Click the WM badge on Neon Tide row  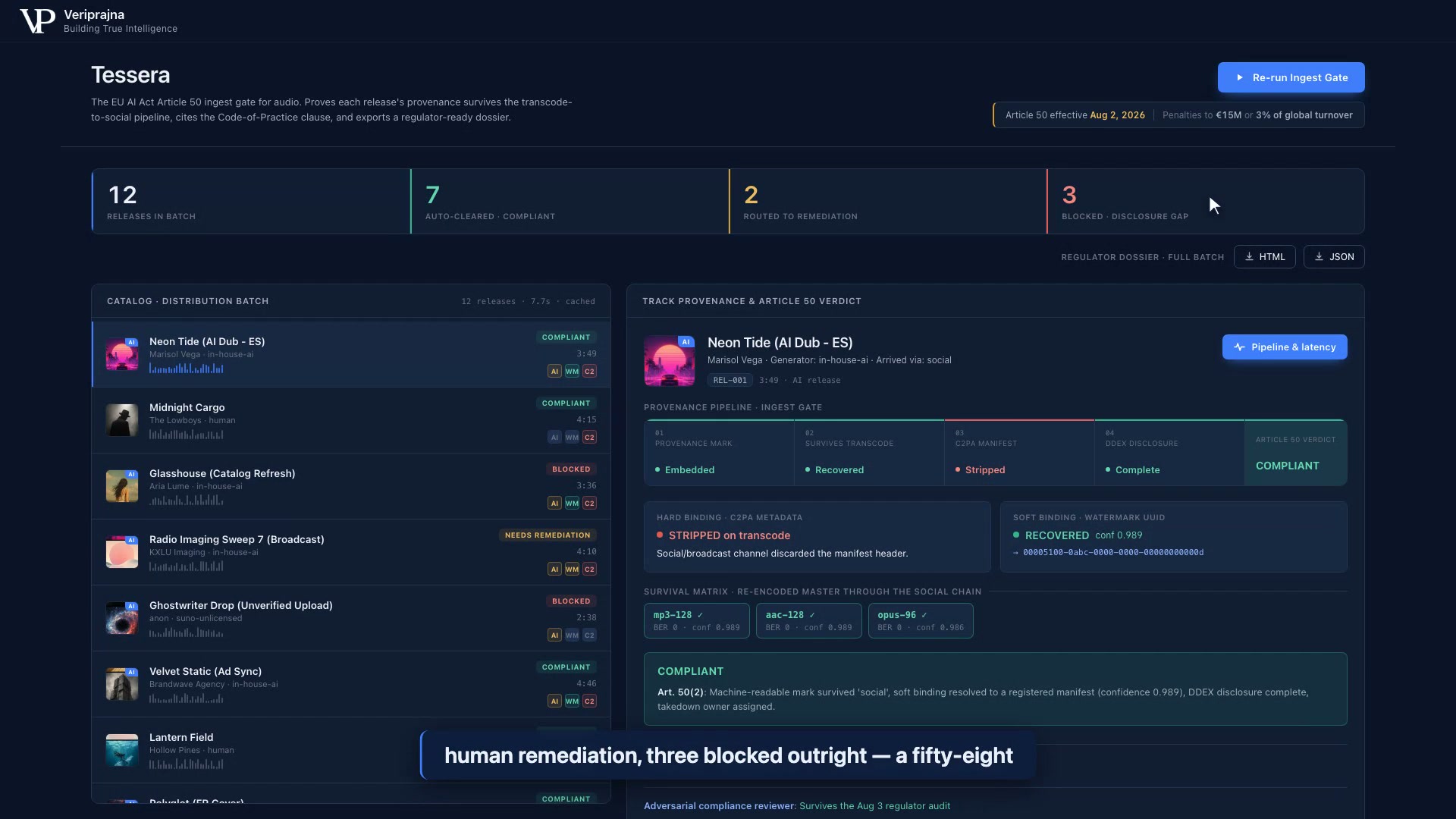572,371
